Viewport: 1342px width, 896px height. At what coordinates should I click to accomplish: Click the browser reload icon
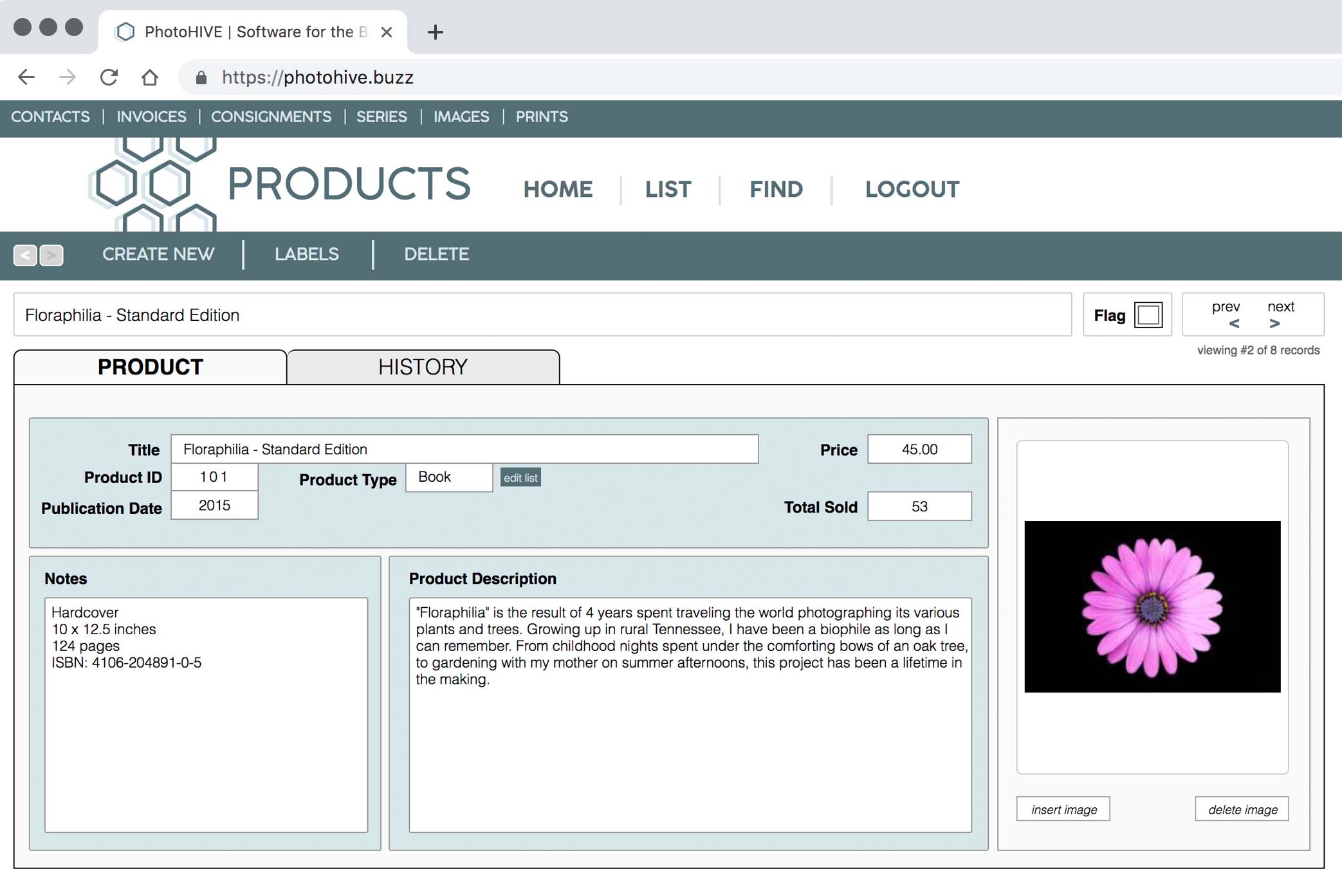point(109,77)
